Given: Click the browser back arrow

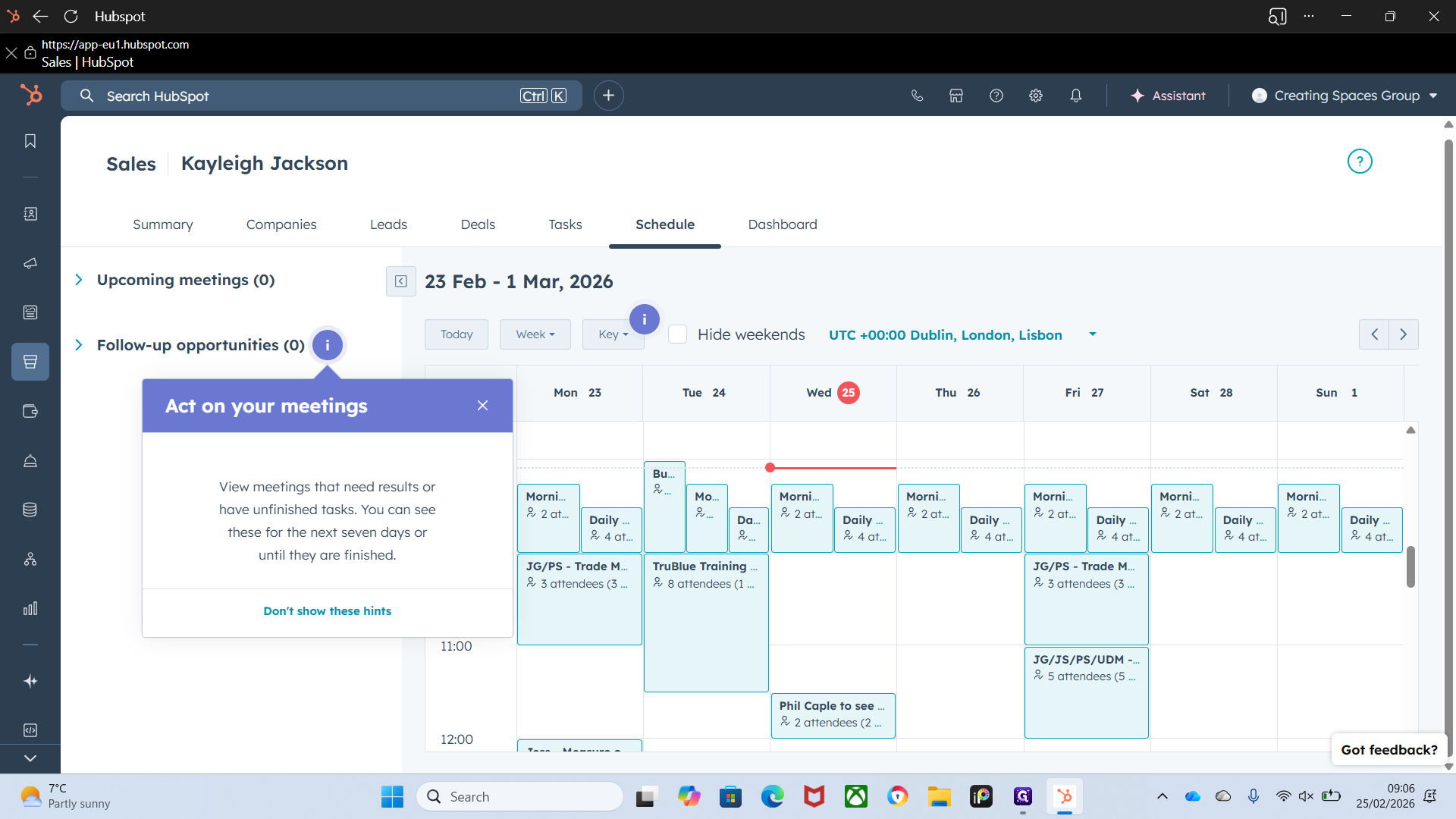Looking at the screenshot, I should point(40,16).
